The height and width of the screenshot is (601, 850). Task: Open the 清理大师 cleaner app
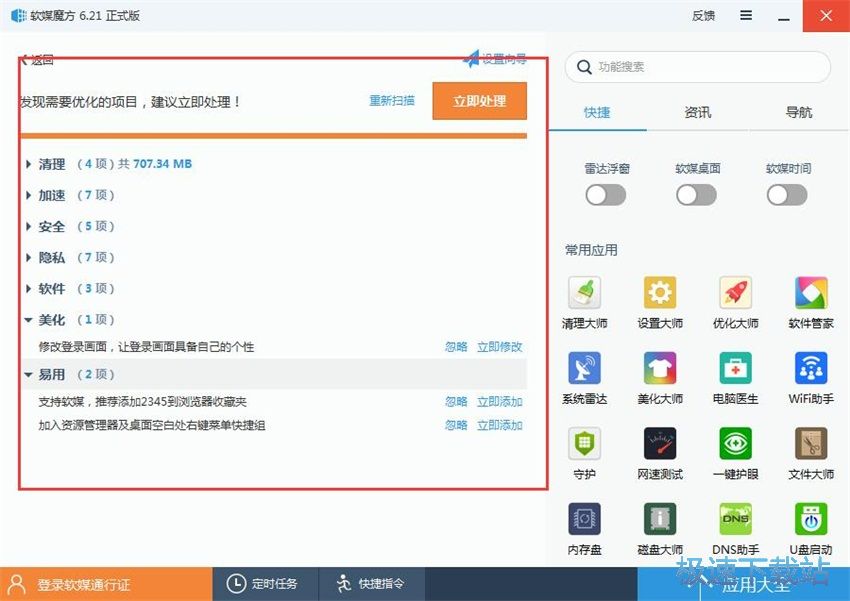click(x=584, y=293)
